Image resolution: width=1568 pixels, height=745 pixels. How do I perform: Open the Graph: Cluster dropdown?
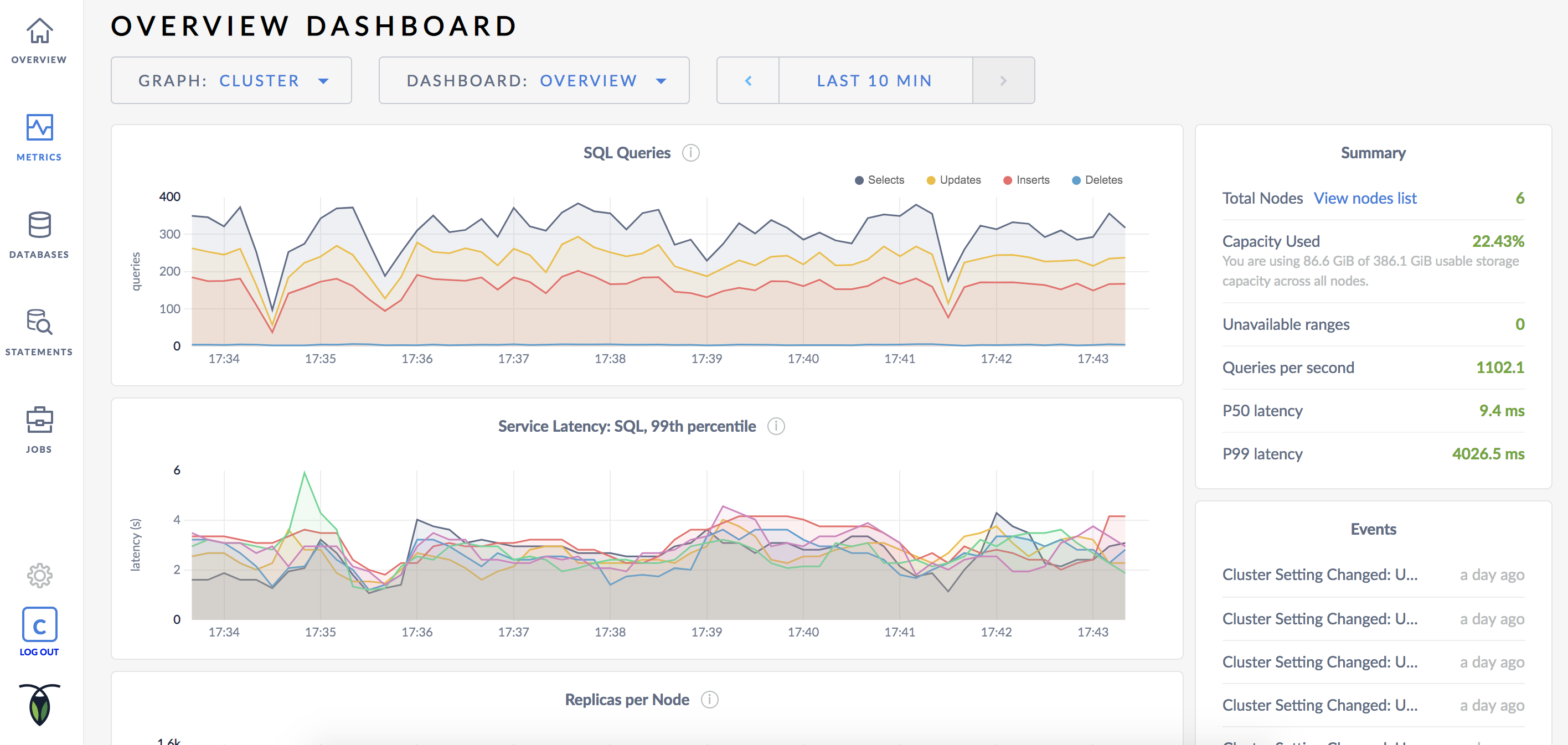tap(231, 80)
